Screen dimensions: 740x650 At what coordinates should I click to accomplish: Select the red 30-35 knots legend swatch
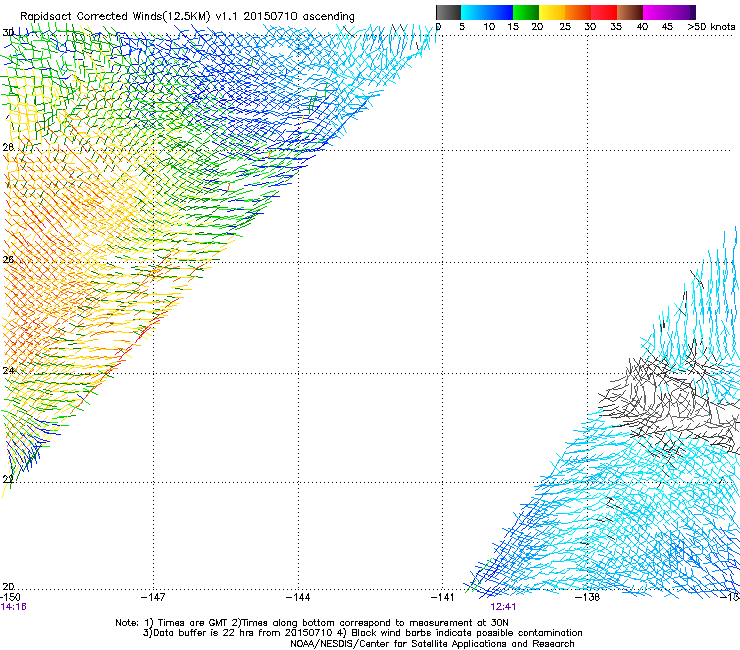[x=604, y=12]
